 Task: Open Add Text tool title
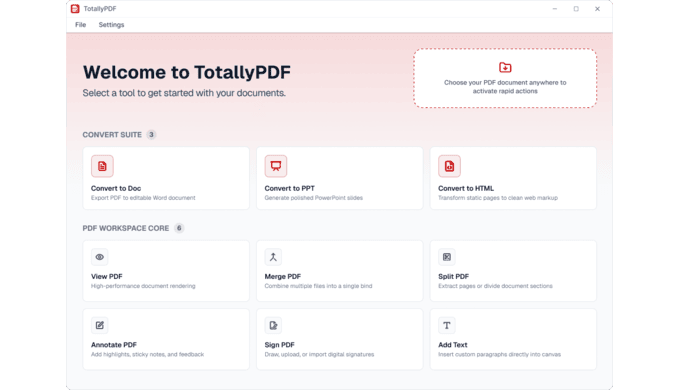tap(452, 345)
